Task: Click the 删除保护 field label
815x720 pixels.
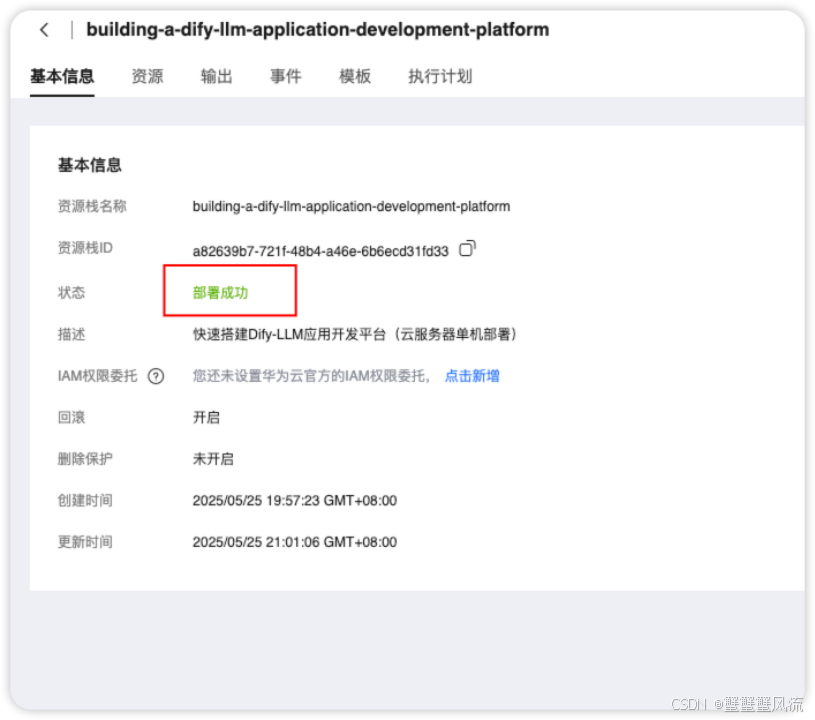Action: (x=85, y=459)
